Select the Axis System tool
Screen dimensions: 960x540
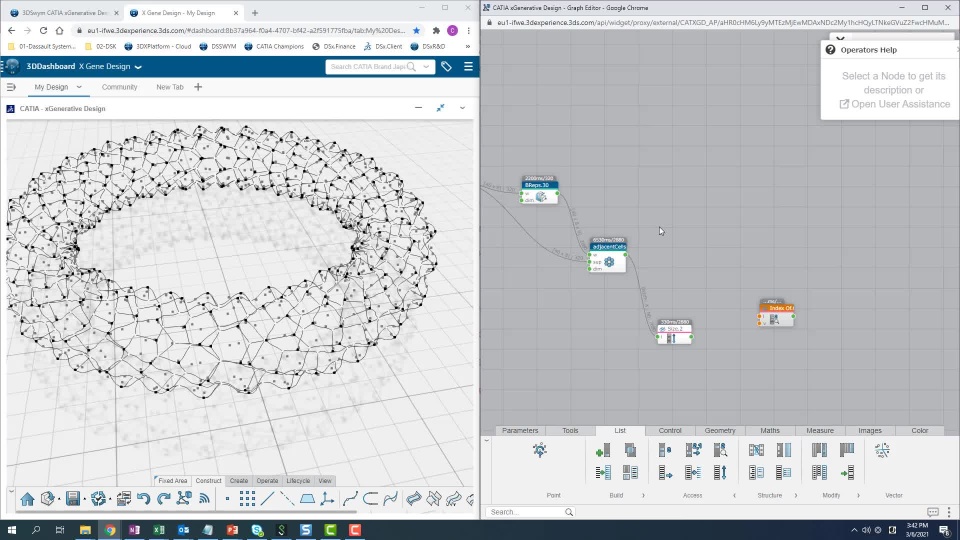328,499
